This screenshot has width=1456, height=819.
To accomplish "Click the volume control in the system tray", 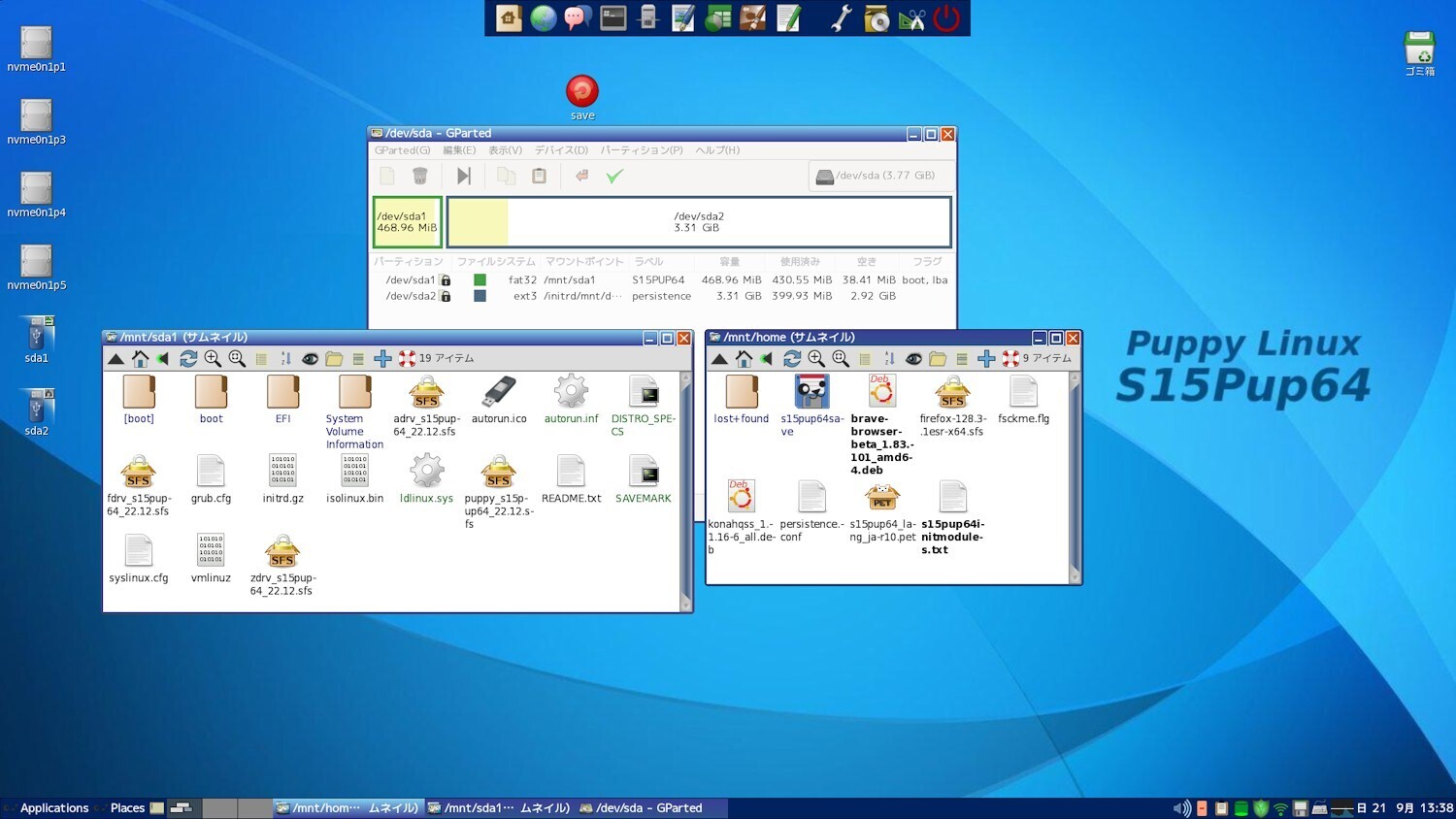I will [1182, 807].
